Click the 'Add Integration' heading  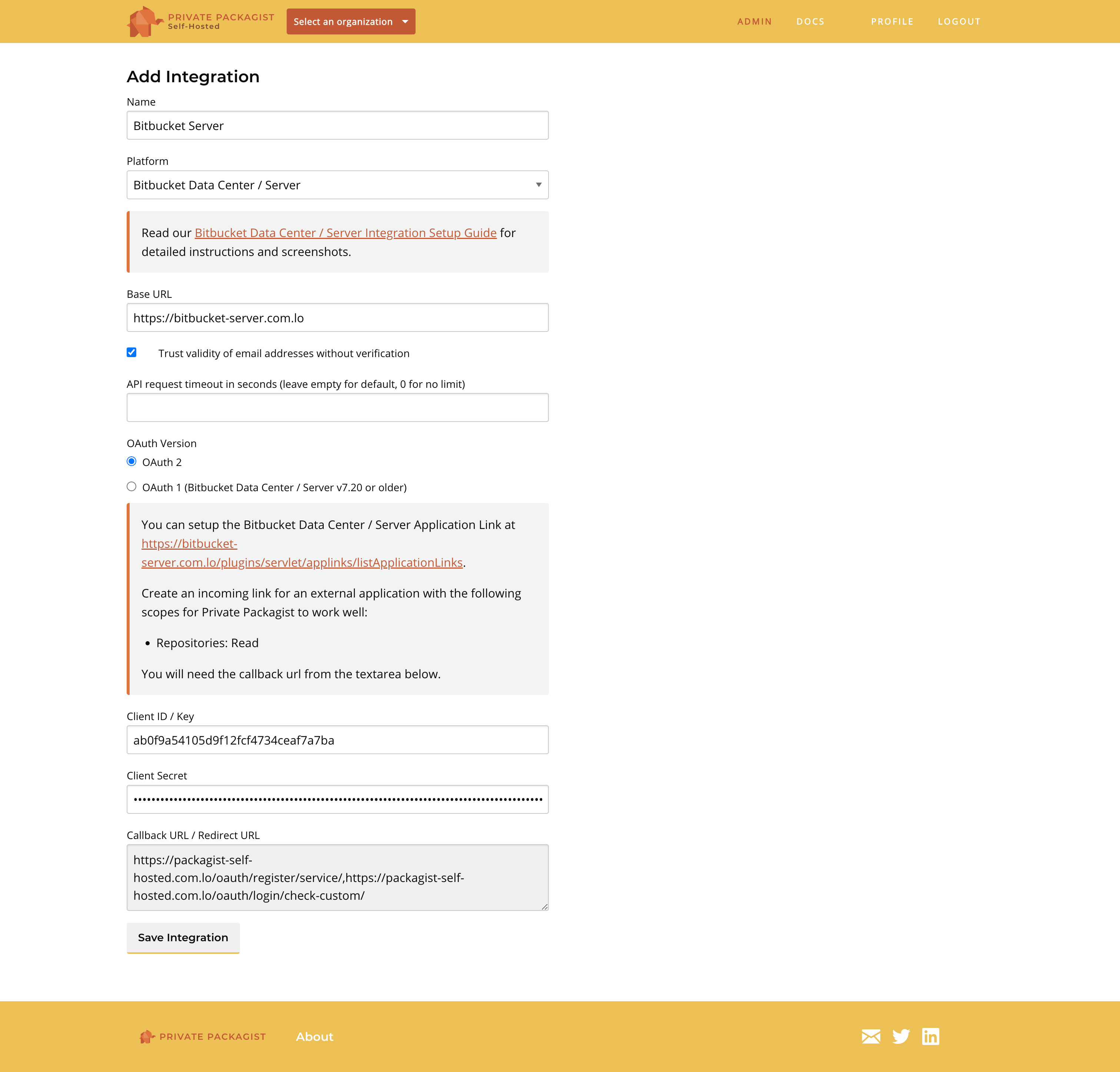(193, 77)
